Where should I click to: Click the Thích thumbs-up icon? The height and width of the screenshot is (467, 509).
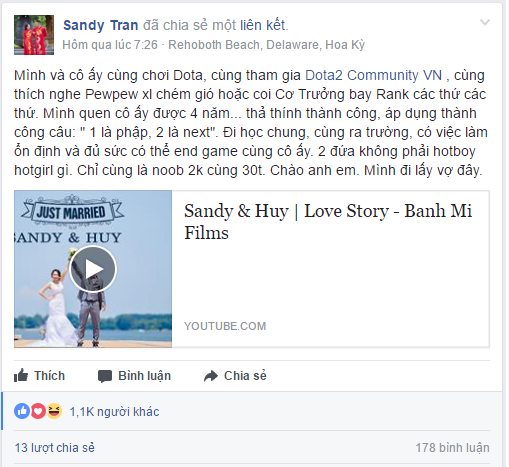21,376
